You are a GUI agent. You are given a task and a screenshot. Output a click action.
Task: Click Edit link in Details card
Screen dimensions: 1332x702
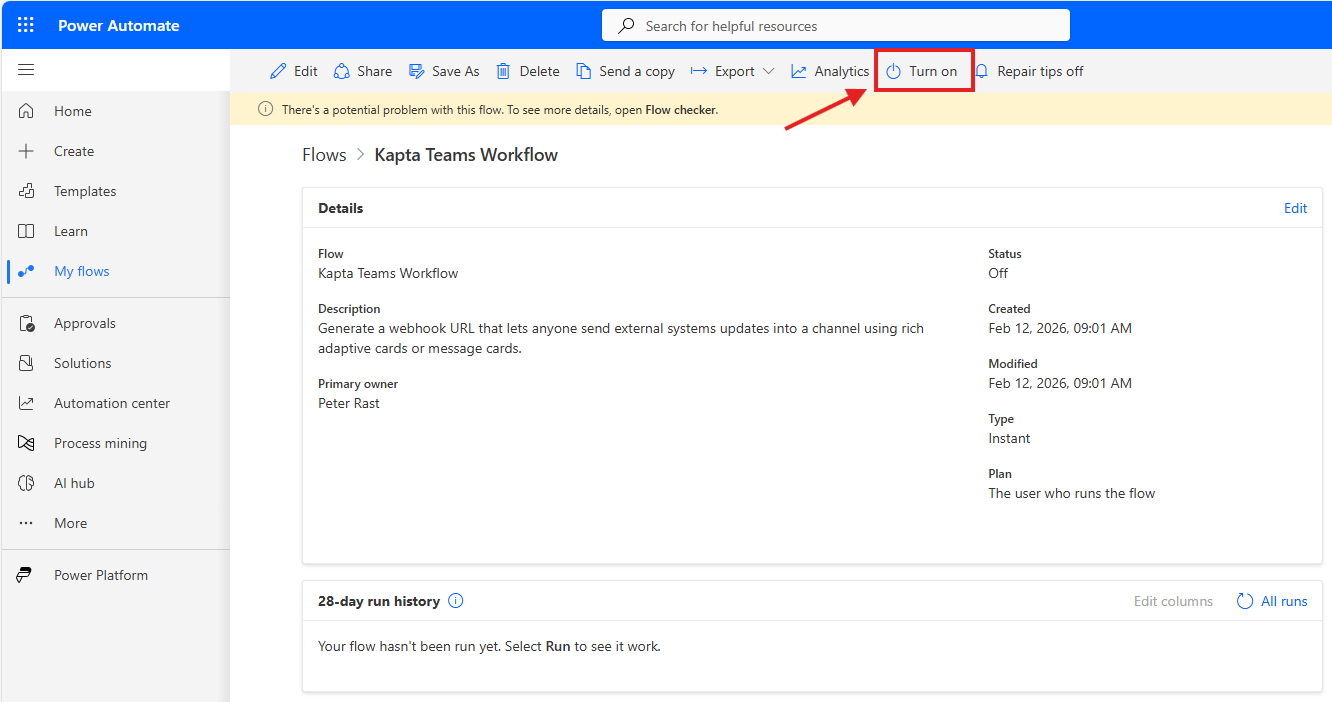tap(1295, 208)
